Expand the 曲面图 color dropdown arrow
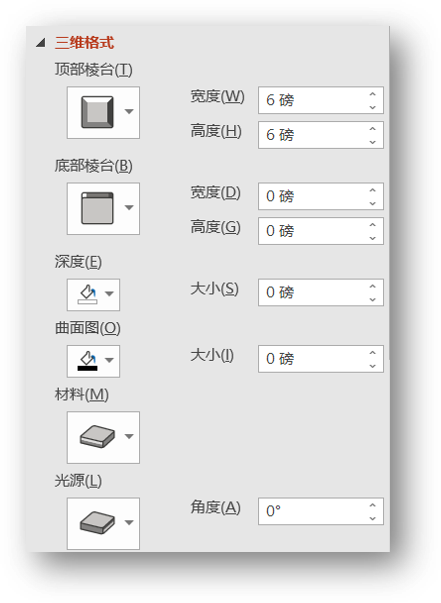Screen dimensions: 441x603 tap(110, 360)
